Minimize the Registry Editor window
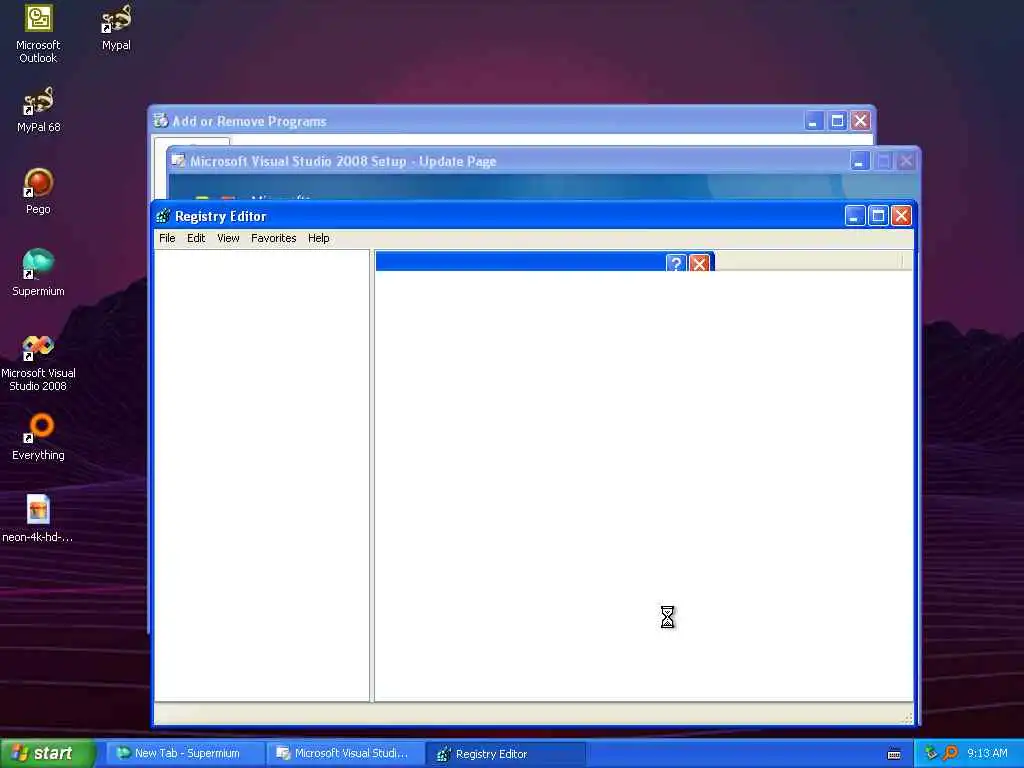The image size is (1024, 768). (x=855, y=216)
